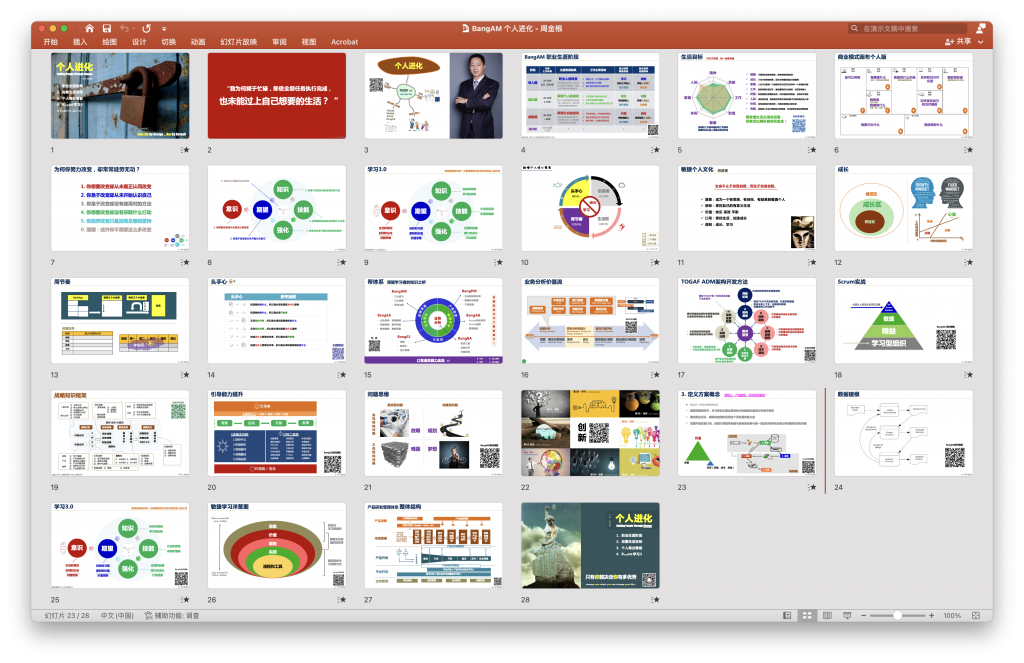Click the zoom in plus button
Screen dimensions: 1024x663
pos(931,615)
